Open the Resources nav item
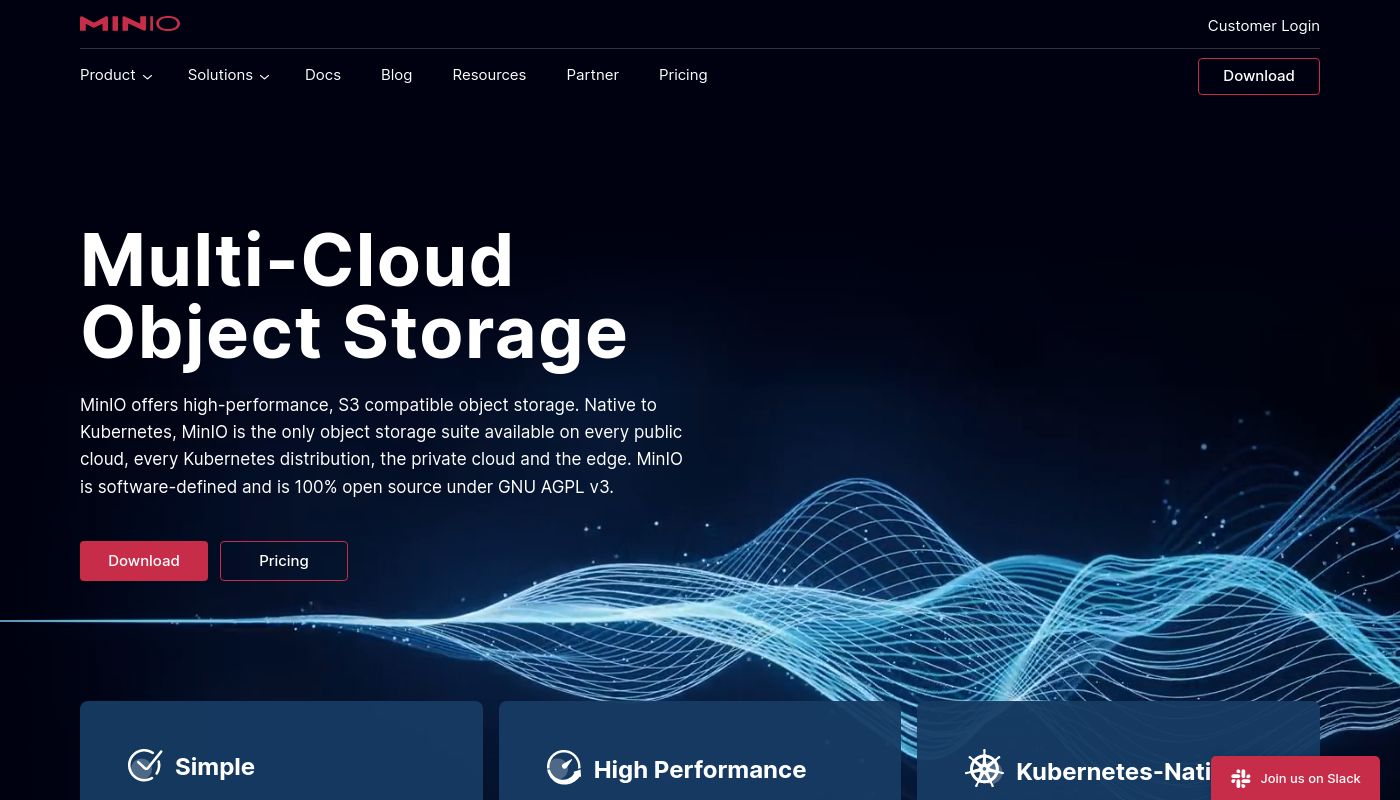Image resolution: width=1400 pixels, height=800 pixels. (x=489, y=75)
